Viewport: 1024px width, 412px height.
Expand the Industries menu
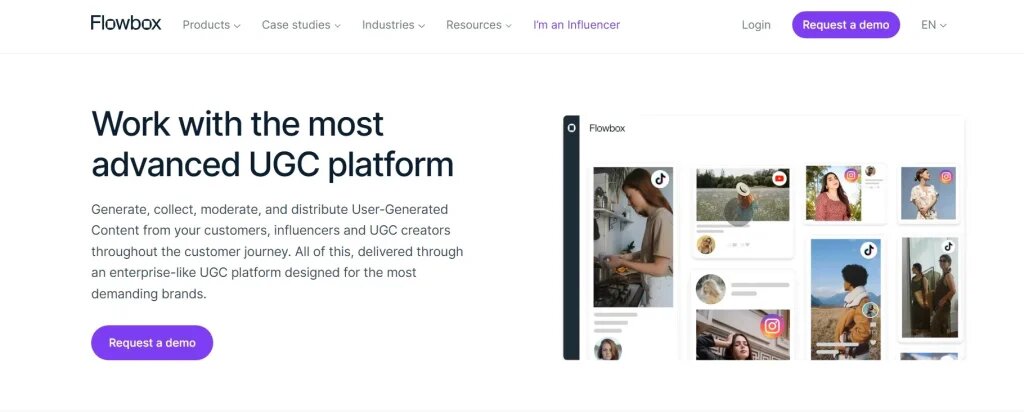[393, 25]
